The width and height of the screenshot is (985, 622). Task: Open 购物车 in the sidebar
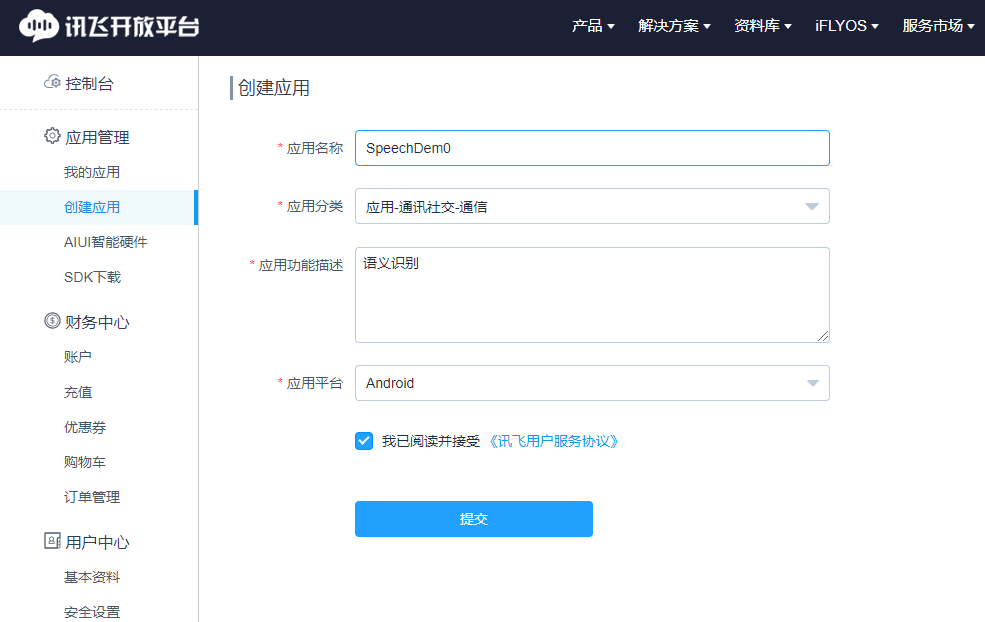[85, 462]
